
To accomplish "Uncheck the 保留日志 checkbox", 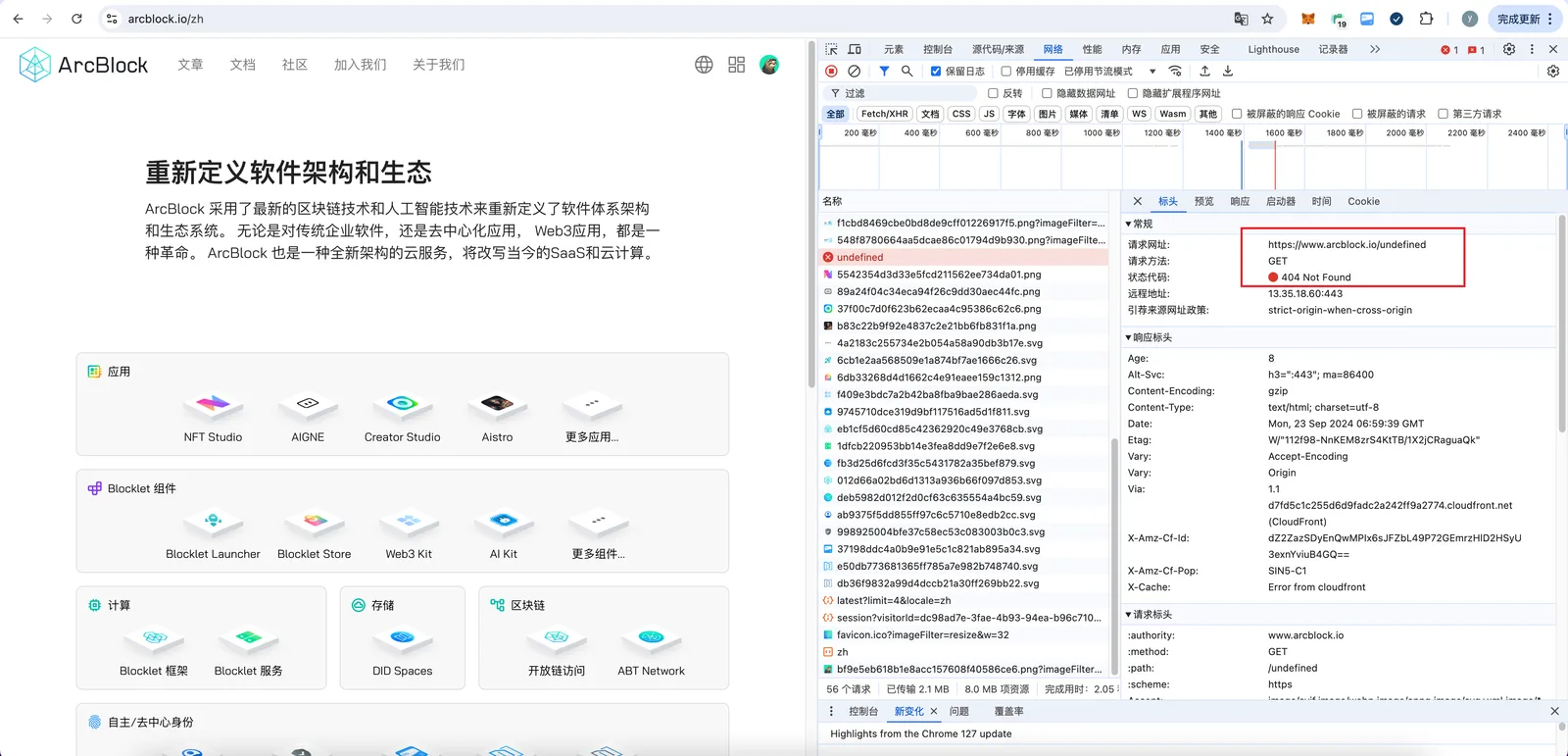I will click(936, 72).
